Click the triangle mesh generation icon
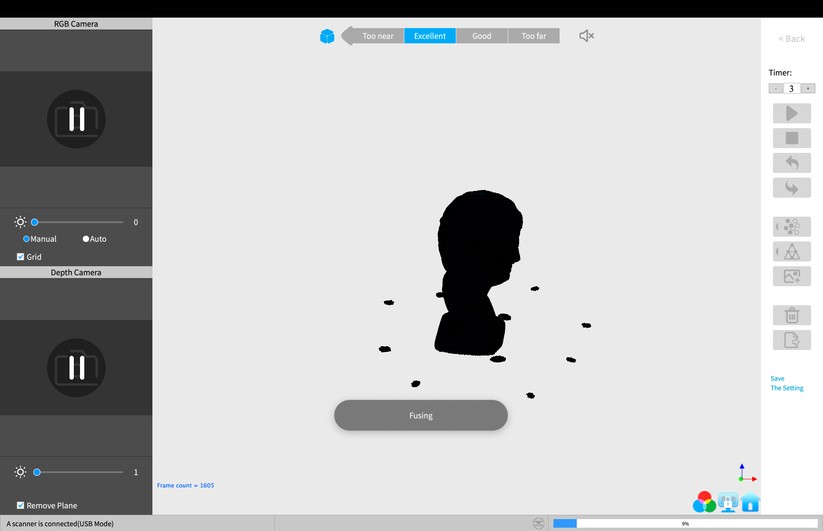The width and height of the screenshot is (823, 531). pos(791,251)
